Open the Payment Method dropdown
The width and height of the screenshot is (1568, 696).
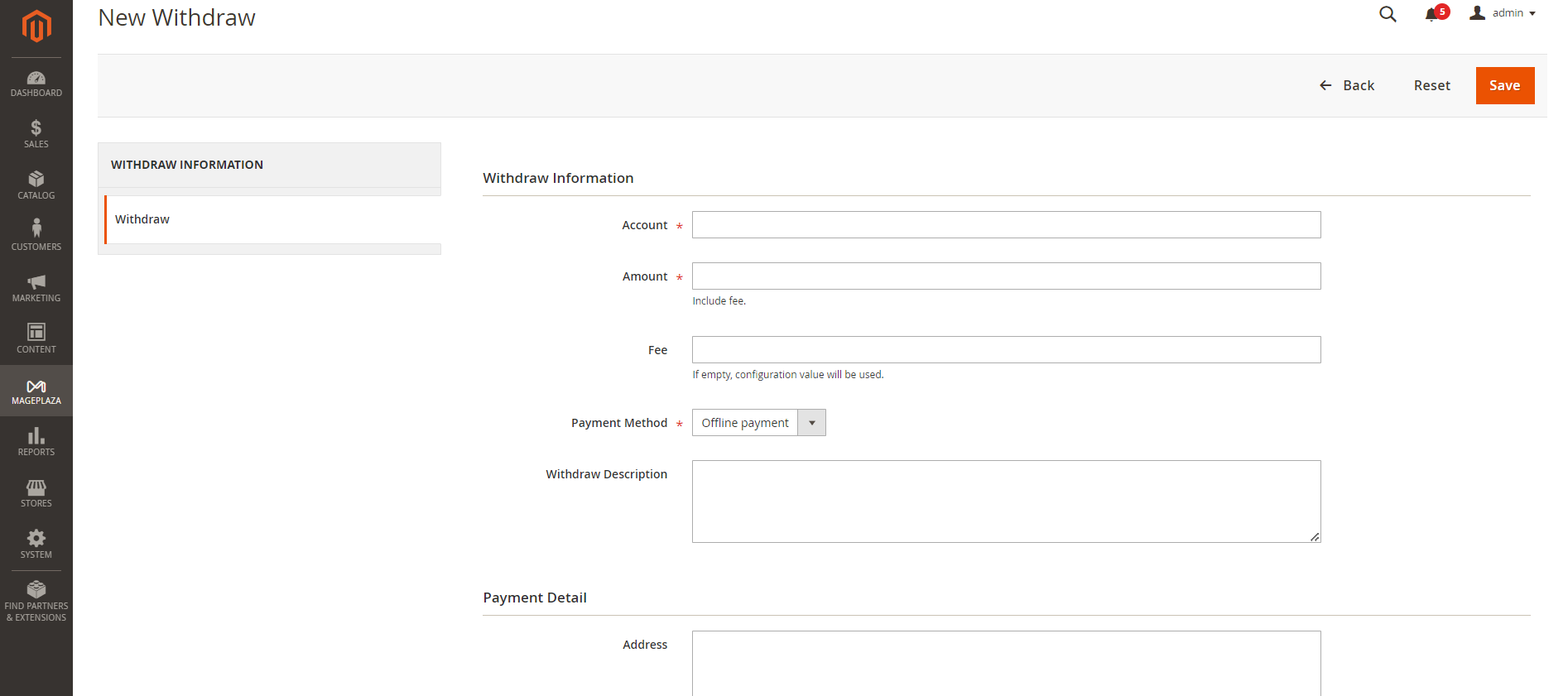click(758, 423)
